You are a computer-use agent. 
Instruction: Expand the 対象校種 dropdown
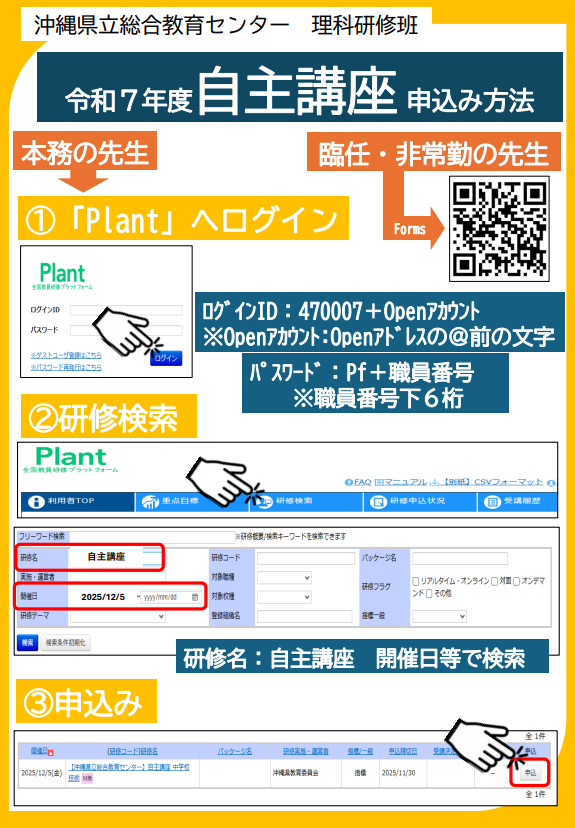click(284, 597)
